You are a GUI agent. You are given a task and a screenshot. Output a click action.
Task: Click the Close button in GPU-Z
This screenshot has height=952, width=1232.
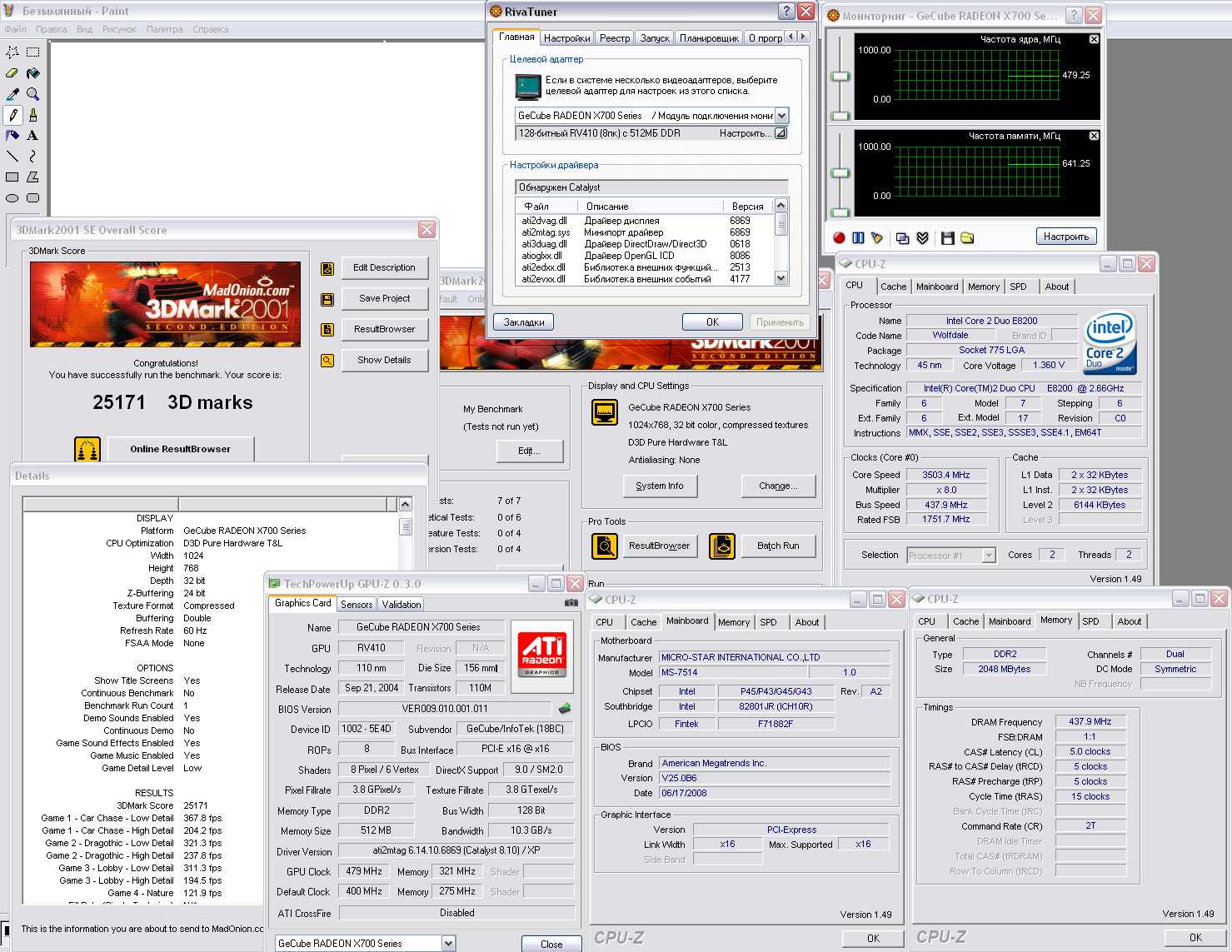coord(551,944)
